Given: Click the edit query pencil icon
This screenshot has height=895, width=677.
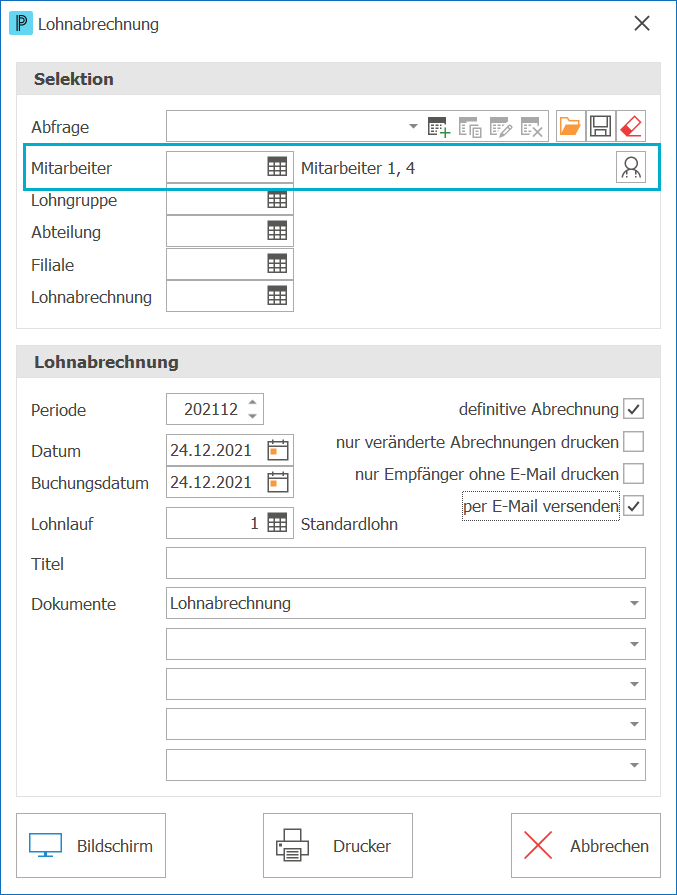Looking at the screenshot, I should pyautogui.click(x=501, y=127).
